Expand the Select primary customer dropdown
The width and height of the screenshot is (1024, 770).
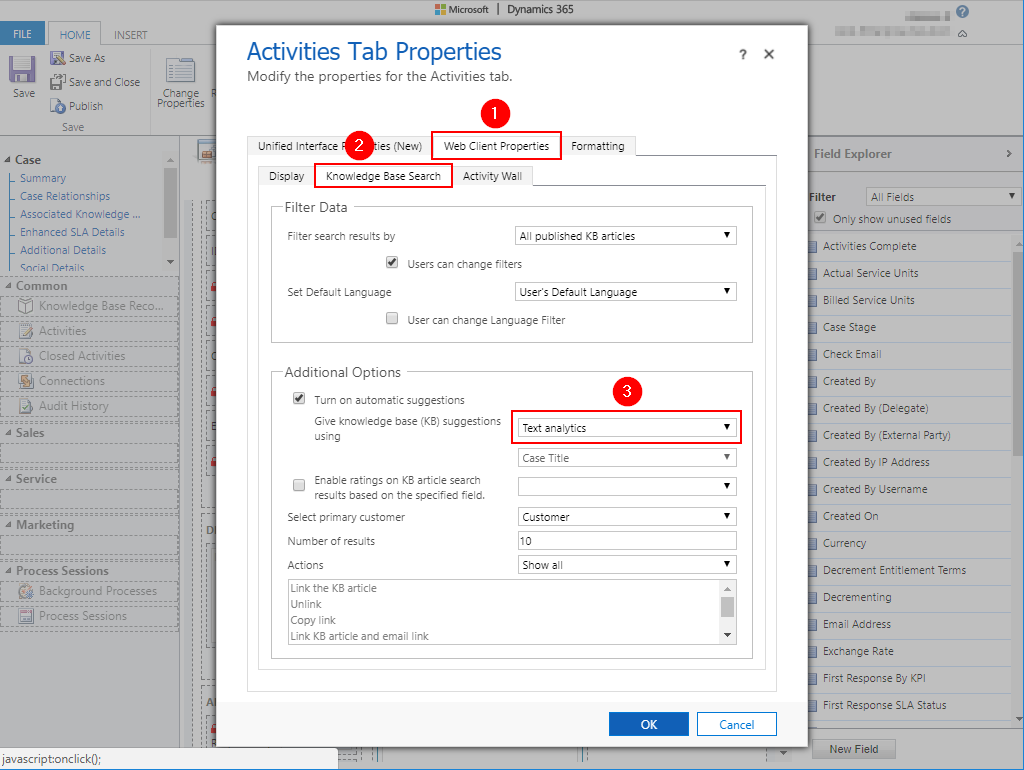pyautogui.click(x=627, y=517)
